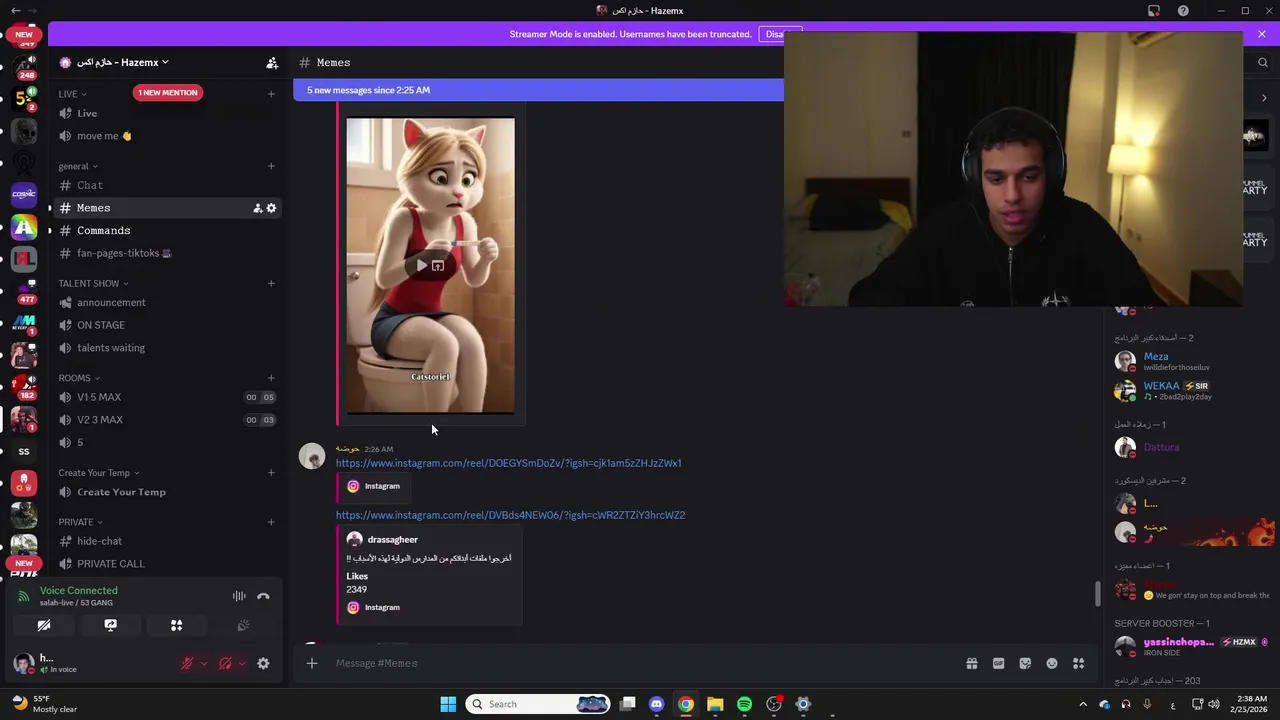Share your screen from voice panel
This screenshot has height=720, width=1280.
point(110,625)
